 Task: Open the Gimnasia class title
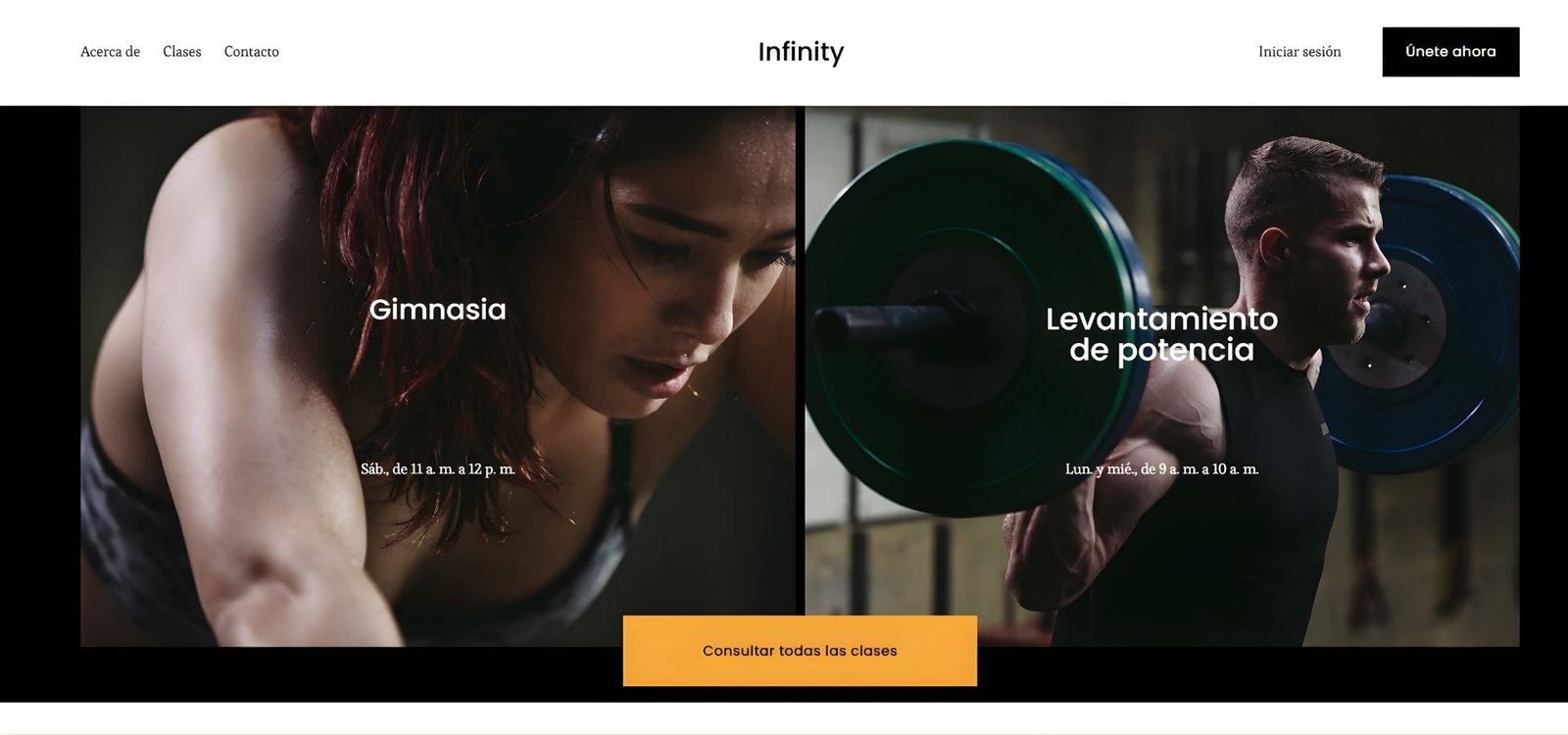tap(437, 310)
